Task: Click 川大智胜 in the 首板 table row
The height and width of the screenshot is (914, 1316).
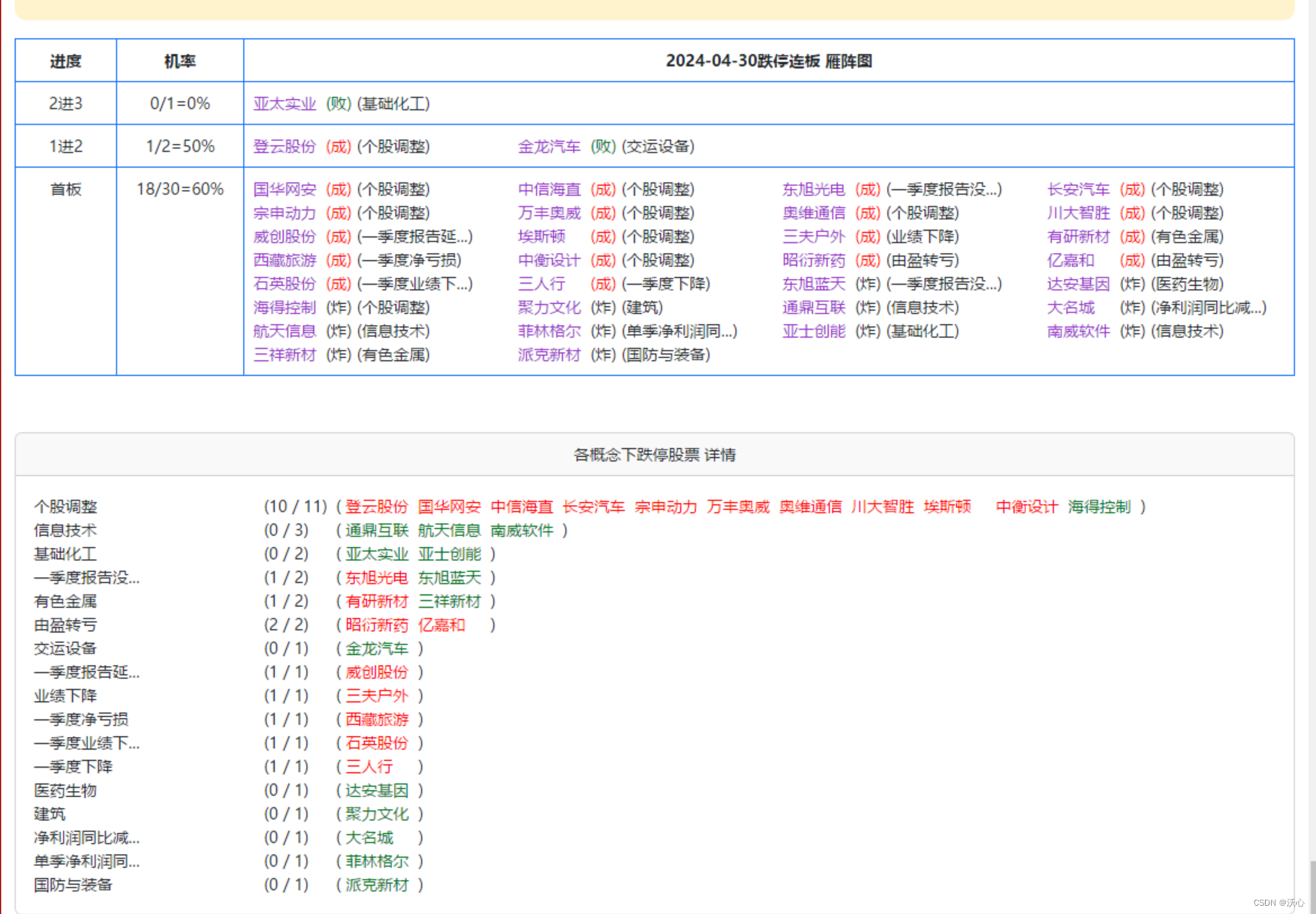Action: coord(1079,213)
